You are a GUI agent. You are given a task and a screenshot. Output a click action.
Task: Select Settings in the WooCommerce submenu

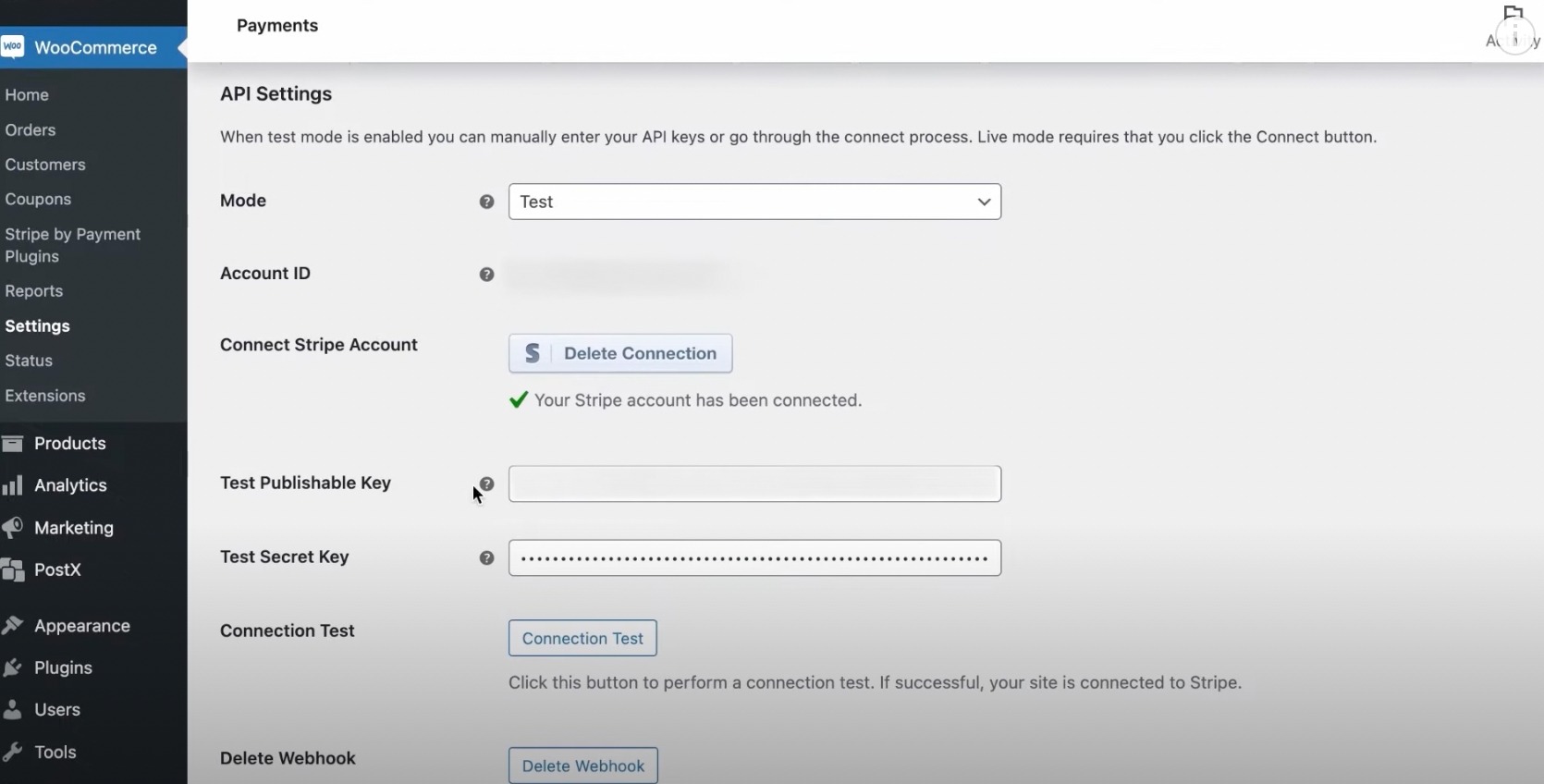(37, 326)
